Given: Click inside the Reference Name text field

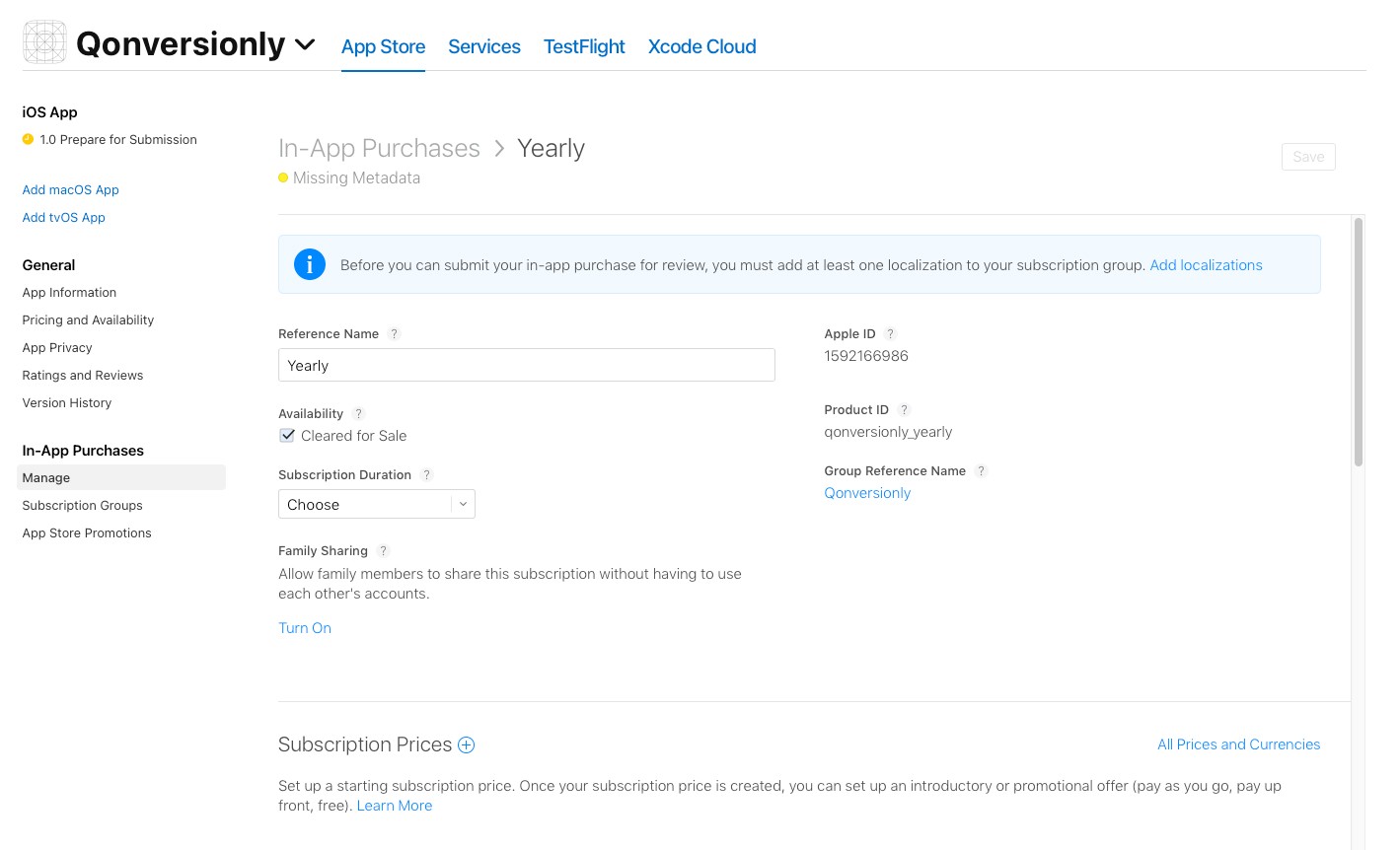Looking at the screenshot, I should tap(526, 365).
